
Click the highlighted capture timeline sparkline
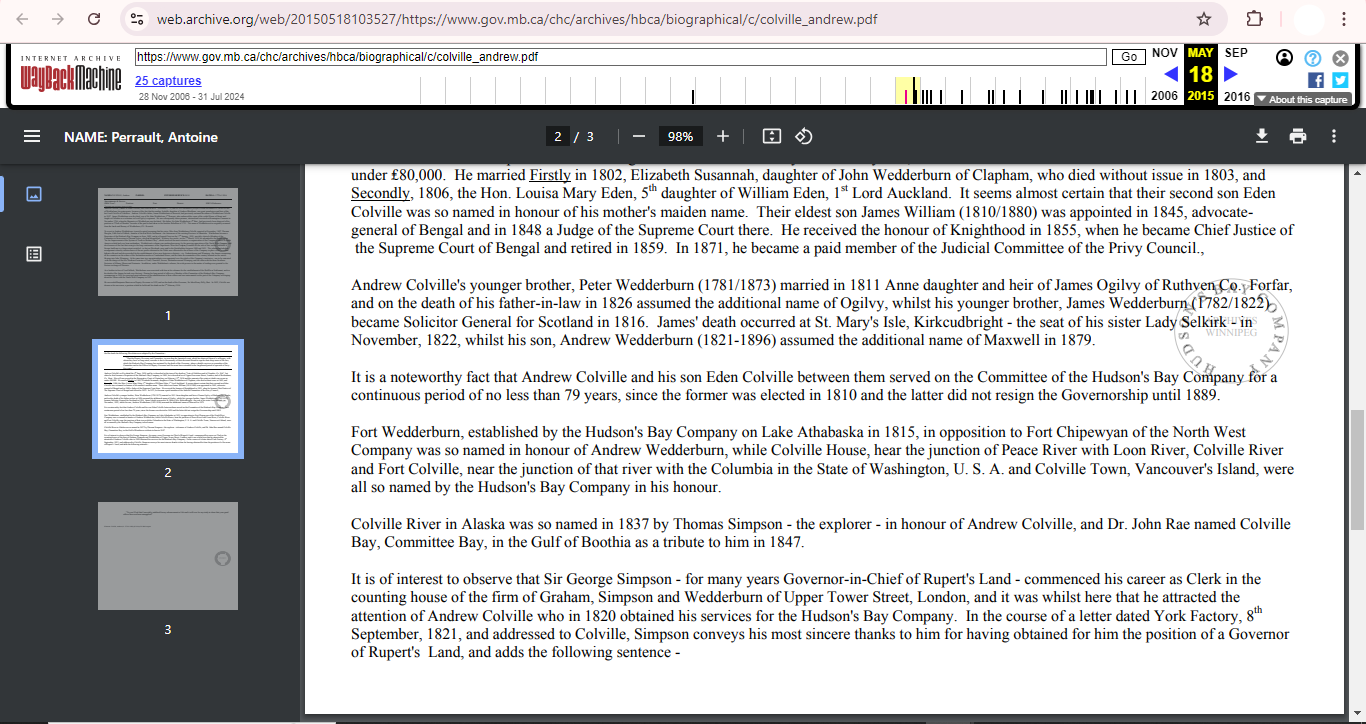click(906, 90)
